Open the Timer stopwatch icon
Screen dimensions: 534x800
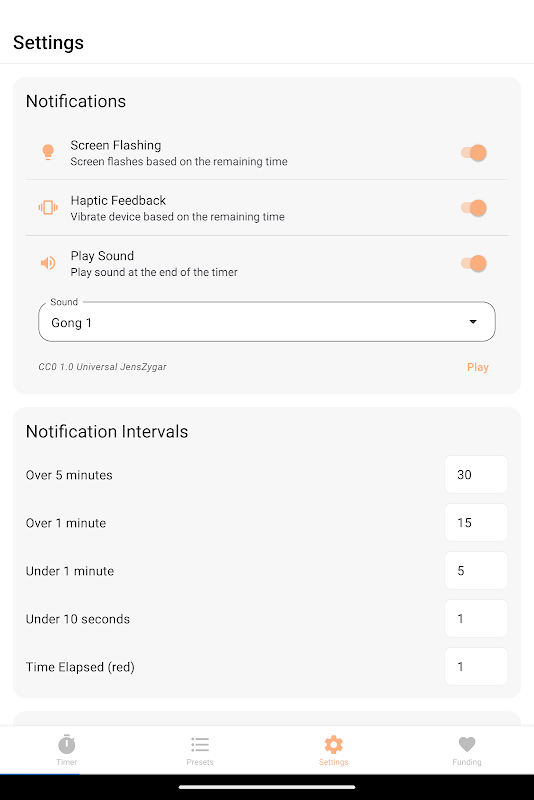[67, 744]
